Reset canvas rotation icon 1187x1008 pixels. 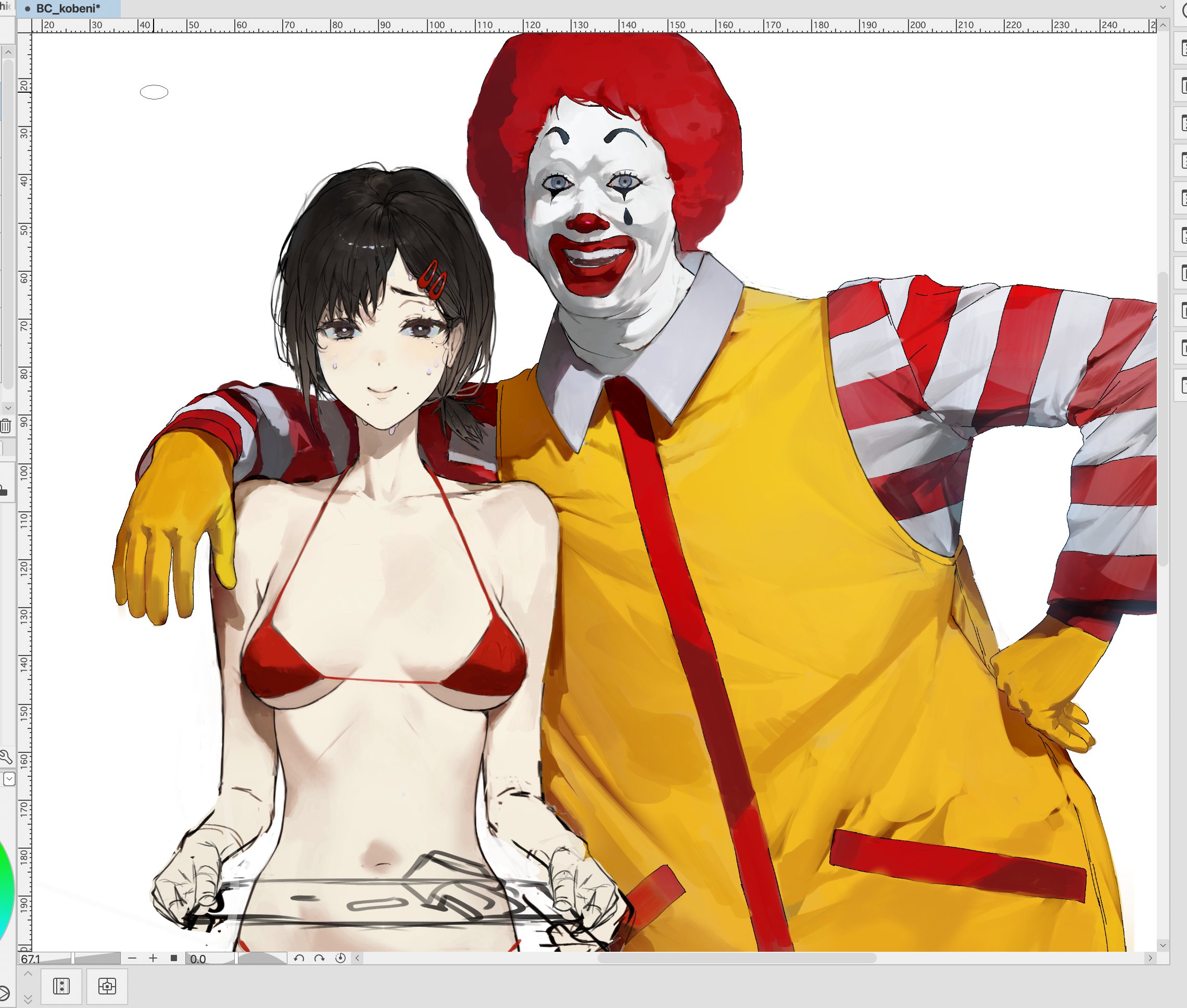(x=340, y=959)
